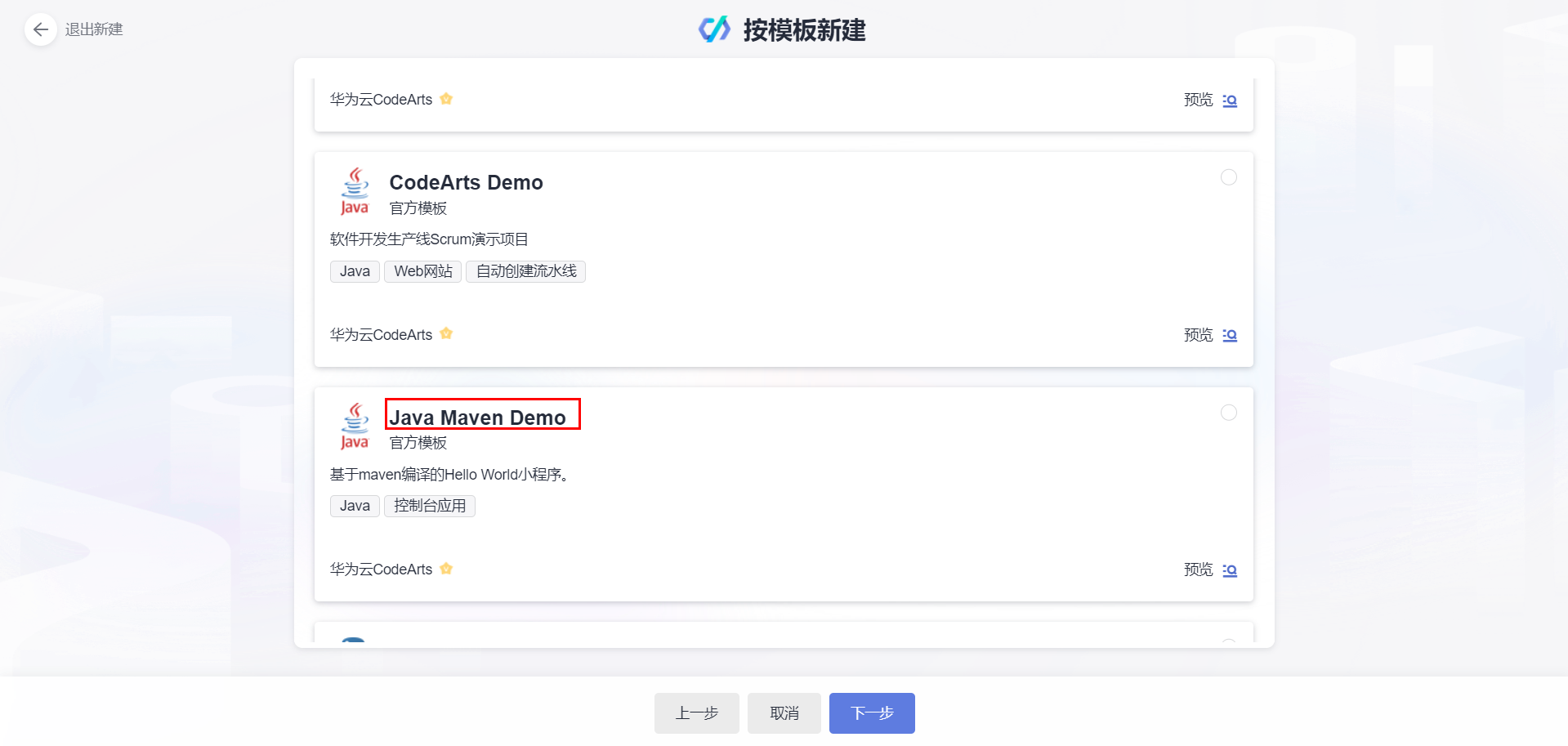Click the 退出新建 exit link text
The width and height of the screenshot is (1568, 746).
[94, 30]
